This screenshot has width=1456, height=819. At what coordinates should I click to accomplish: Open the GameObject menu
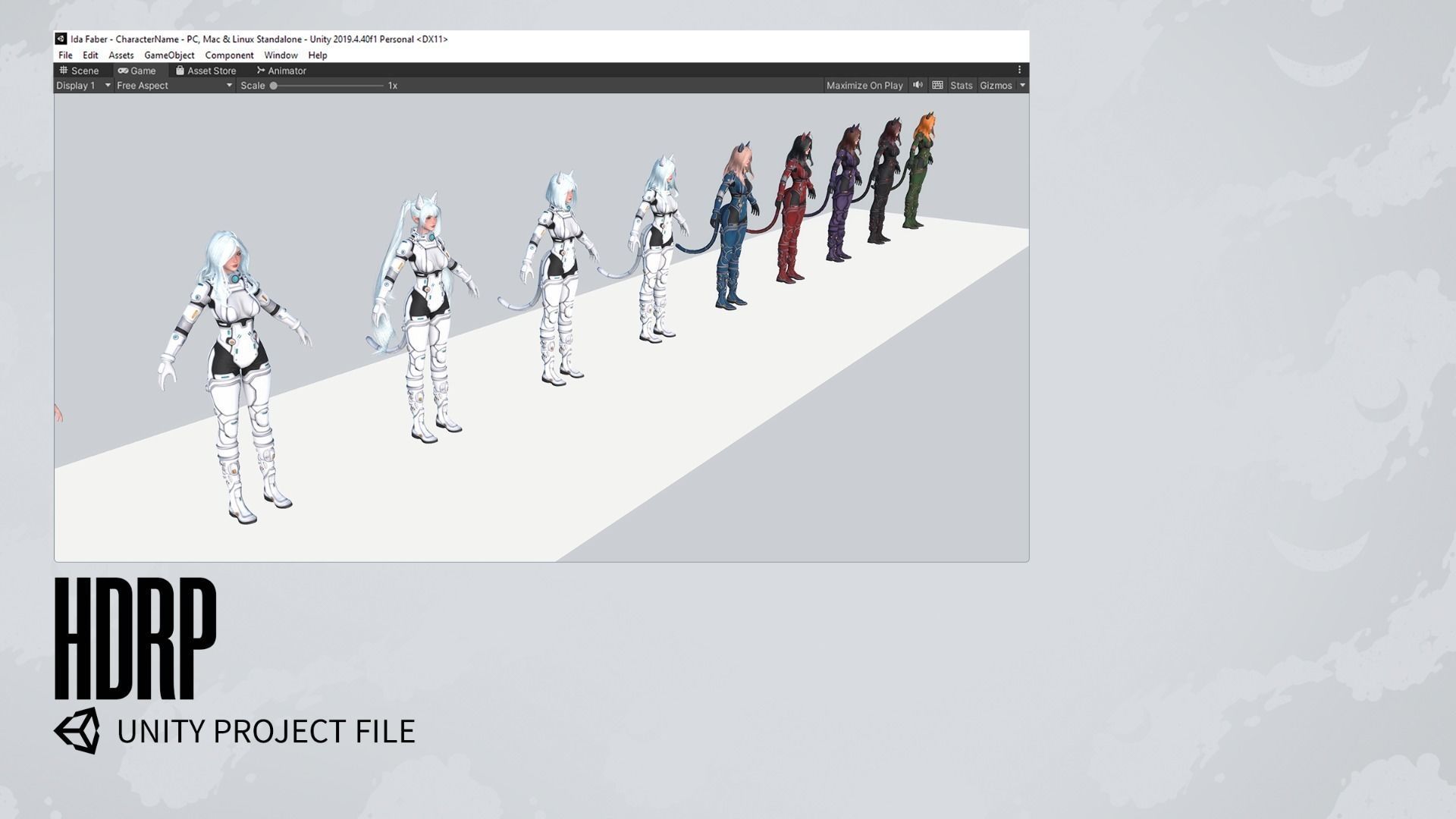169,55
